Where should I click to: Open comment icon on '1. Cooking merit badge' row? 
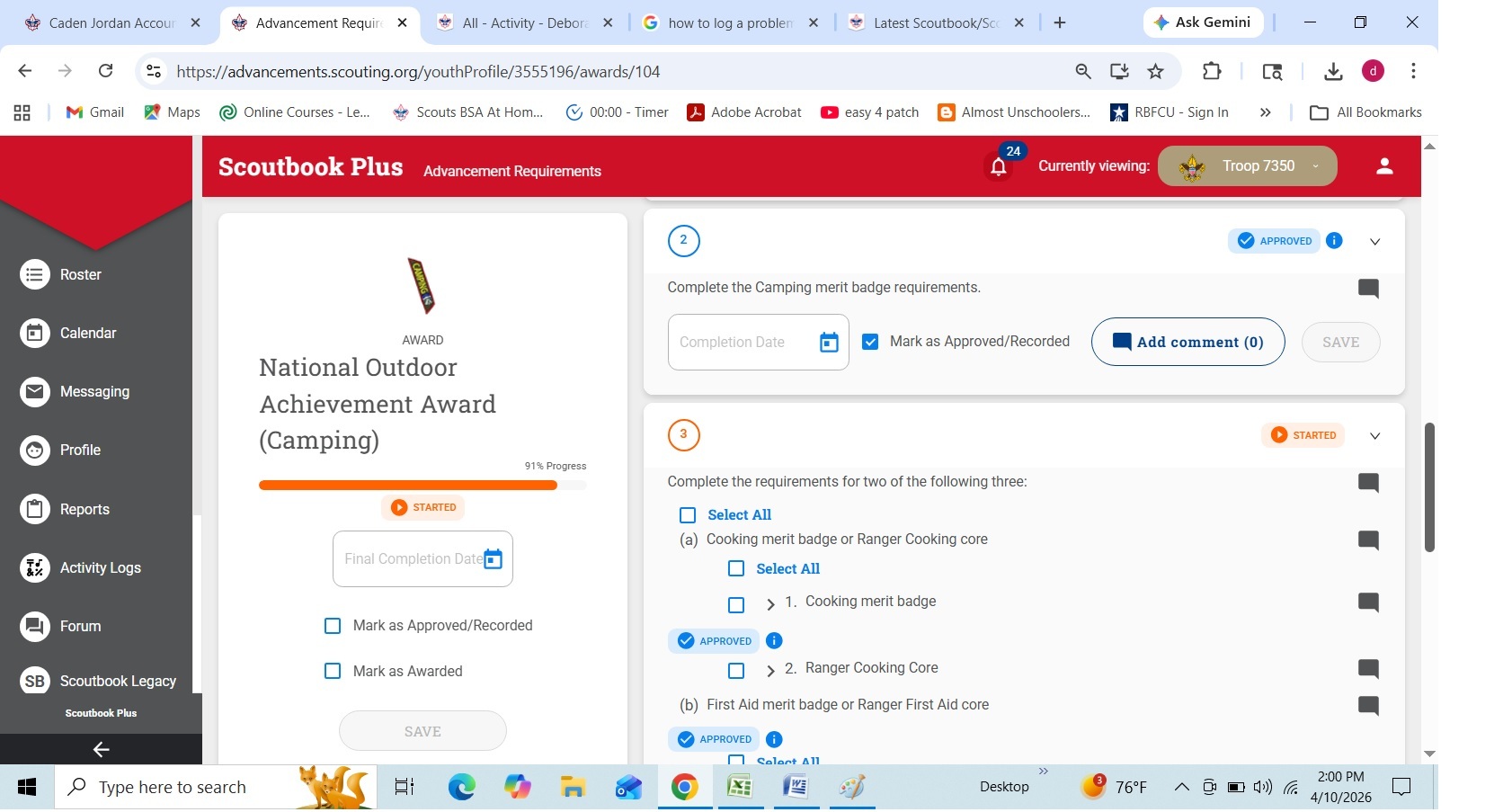1368,602
